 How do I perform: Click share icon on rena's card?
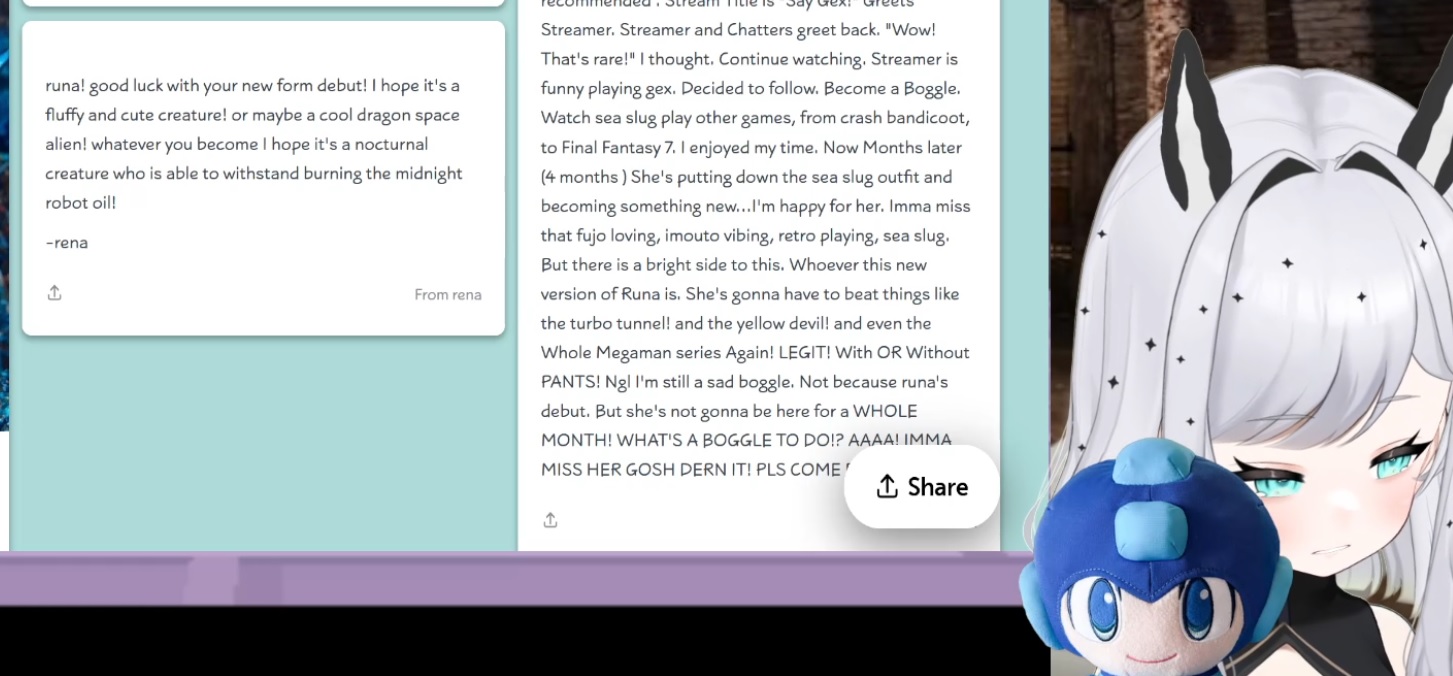click(x=55, y=293)
